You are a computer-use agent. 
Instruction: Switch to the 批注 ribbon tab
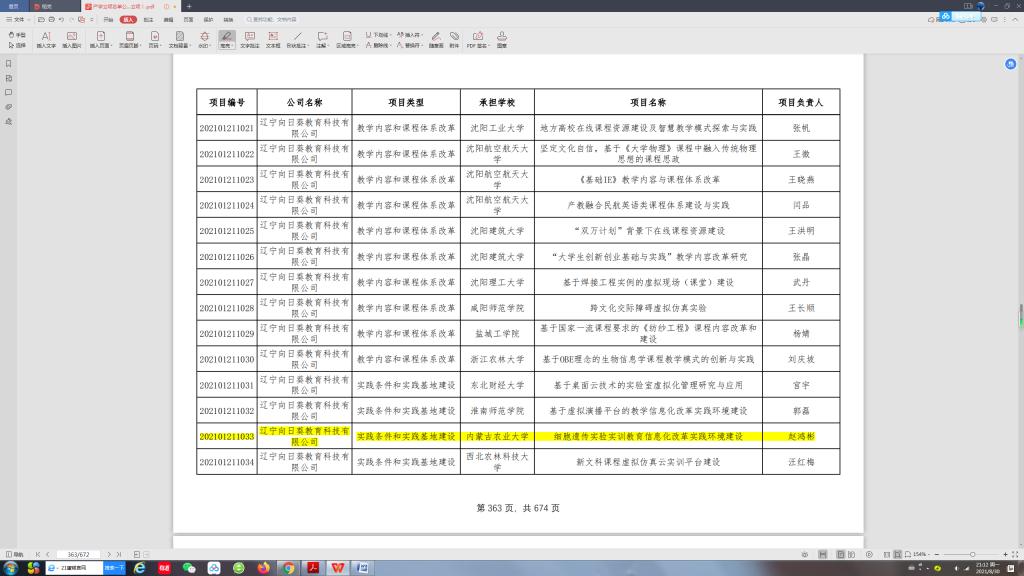pos(148,19)
